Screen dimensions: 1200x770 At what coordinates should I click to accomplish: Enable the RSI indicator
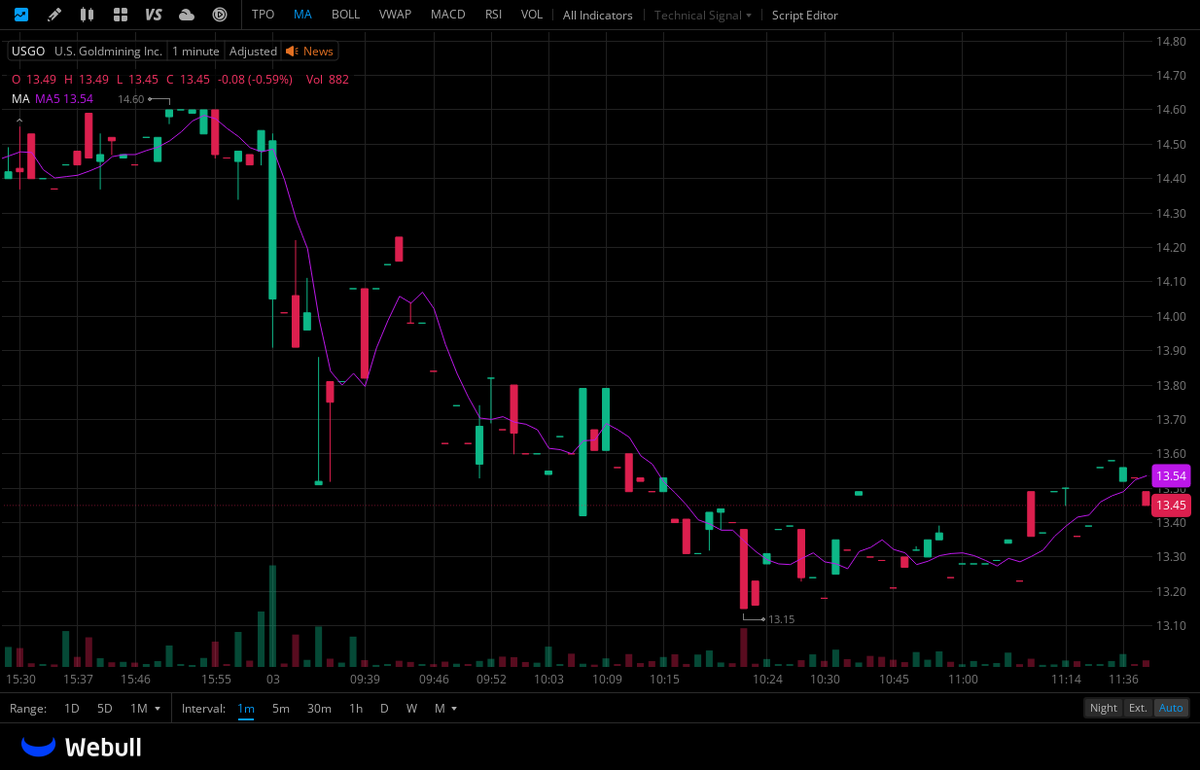point(494,15)
